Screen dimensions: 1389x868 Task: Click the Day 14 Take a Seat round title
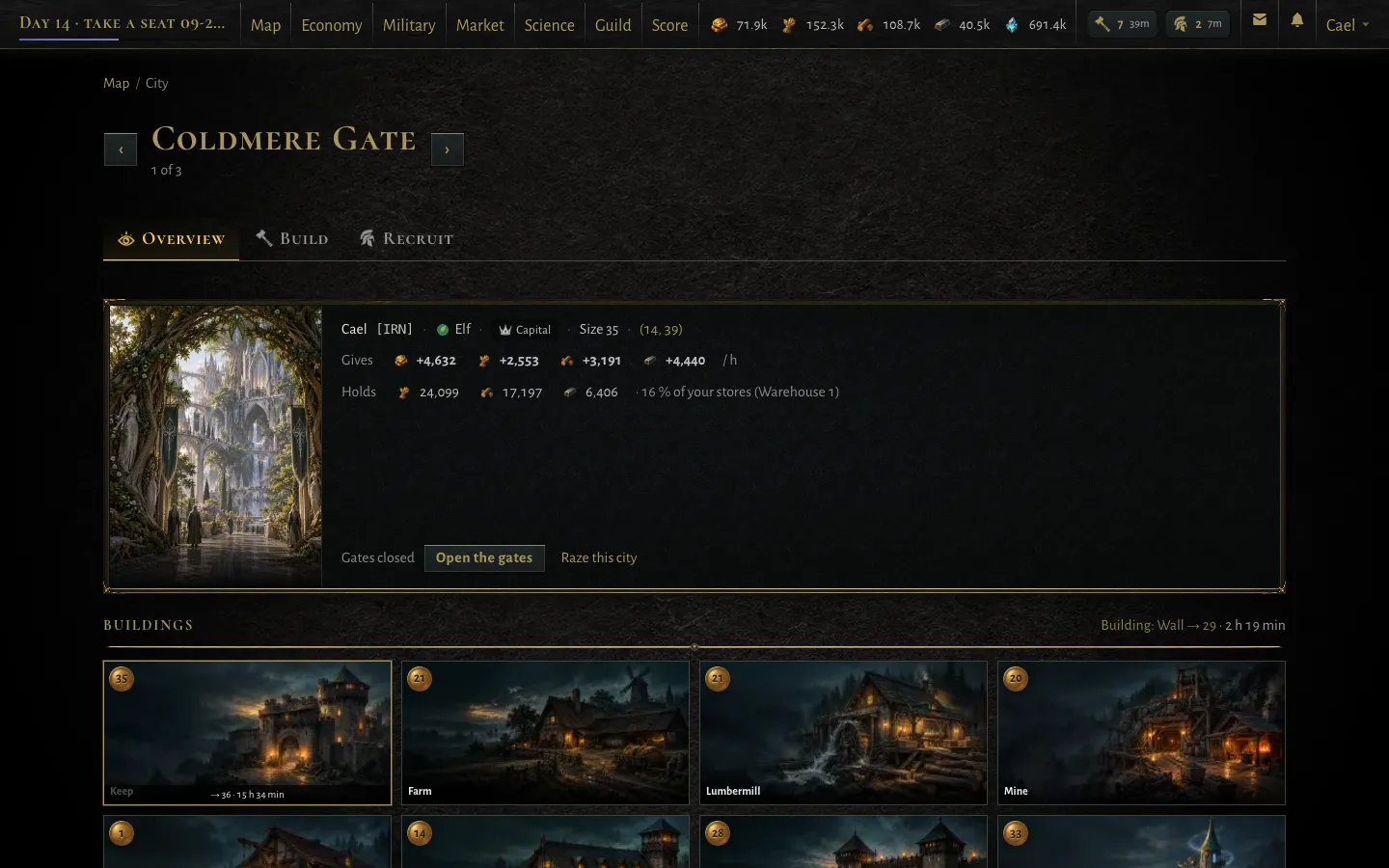[122, 23]
